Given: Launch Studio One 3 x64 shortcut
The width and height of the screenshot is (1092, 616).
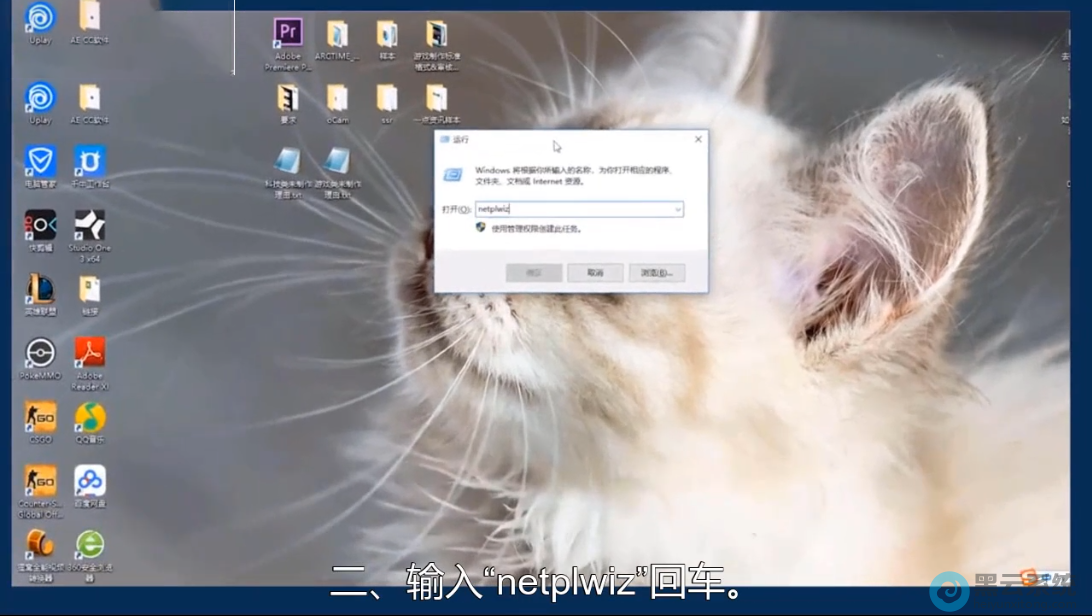Looking at the screenshot, I should coord(89,226).
